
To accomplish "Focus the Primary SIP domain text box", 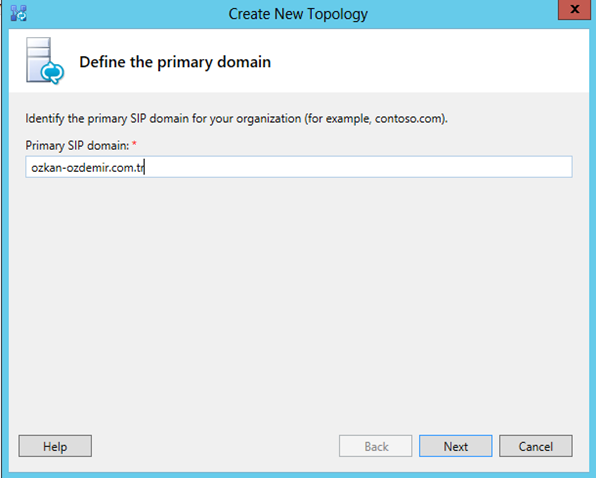I will pos(299,167).
